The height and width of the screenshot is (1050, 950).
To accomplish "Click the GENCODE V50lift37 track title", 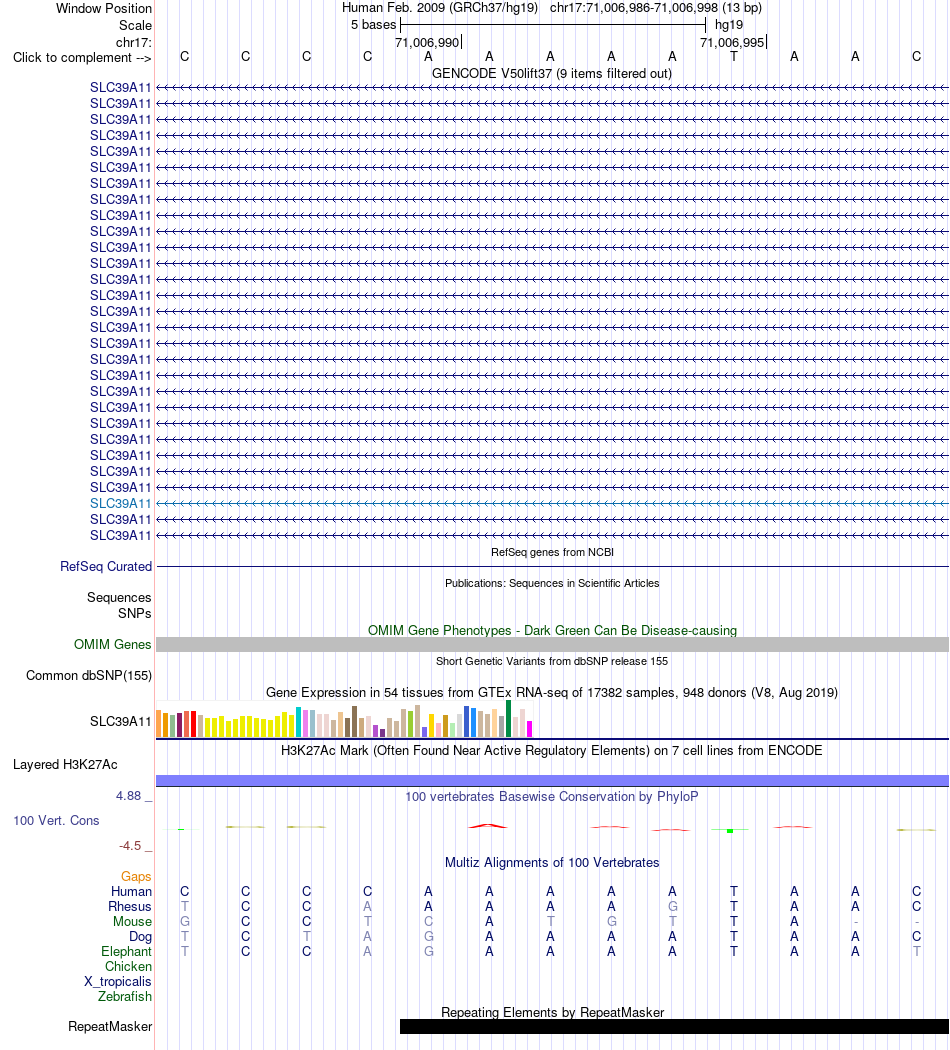I will pos(552,74).
